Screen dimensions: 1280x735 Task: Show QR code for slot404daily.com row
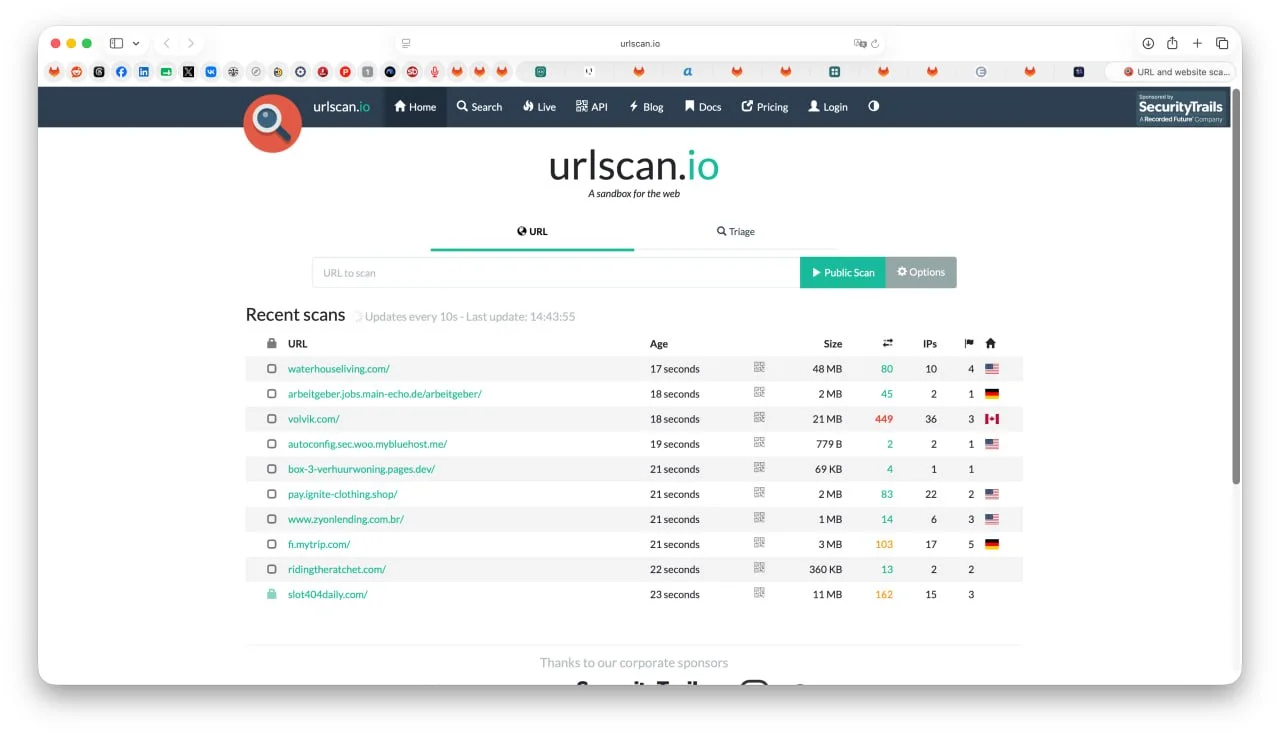759,593
